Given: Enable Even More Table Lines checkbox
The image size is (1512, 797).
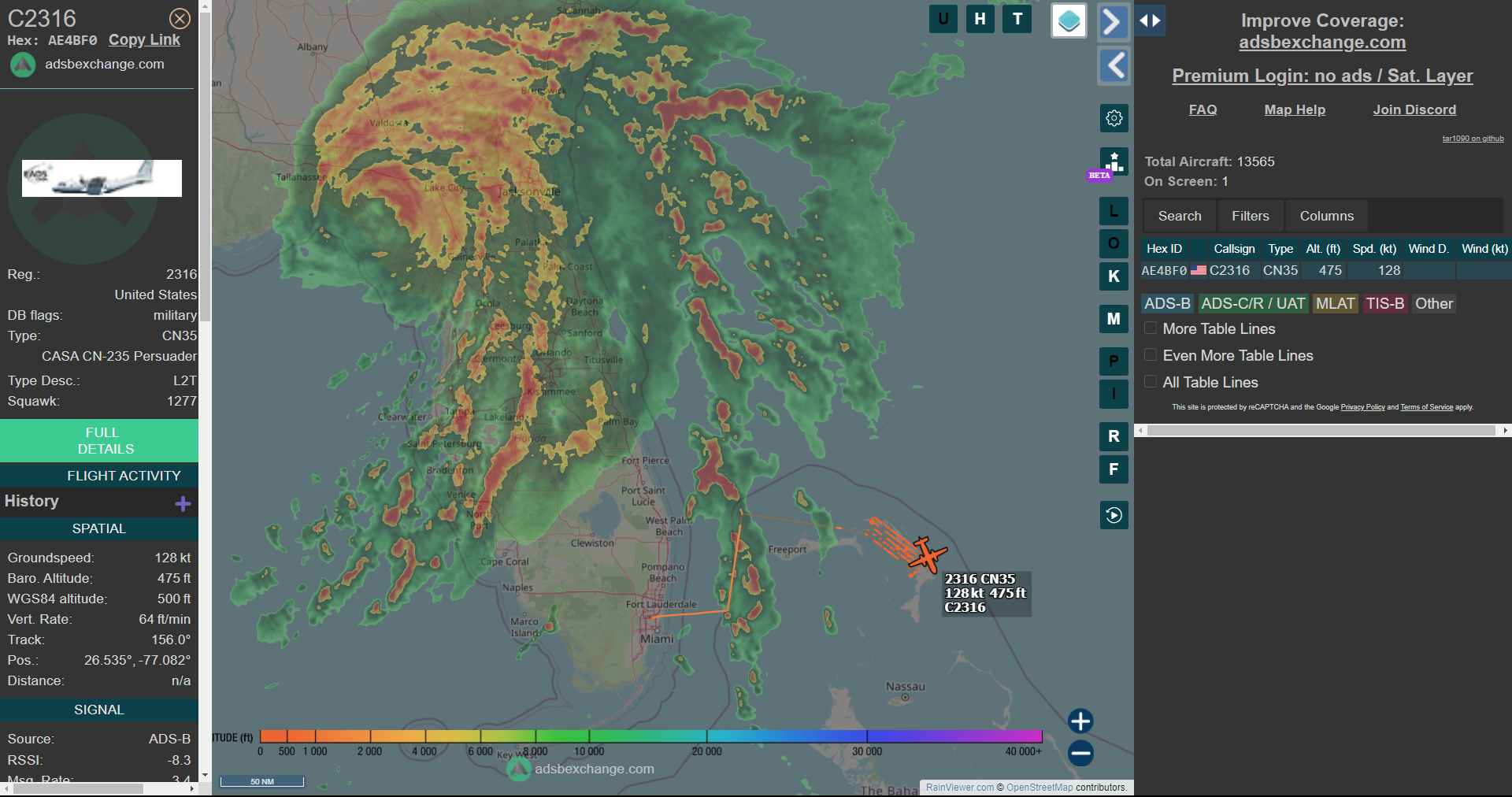Looking at the screenshot, I should click(x=1151, y=355).
